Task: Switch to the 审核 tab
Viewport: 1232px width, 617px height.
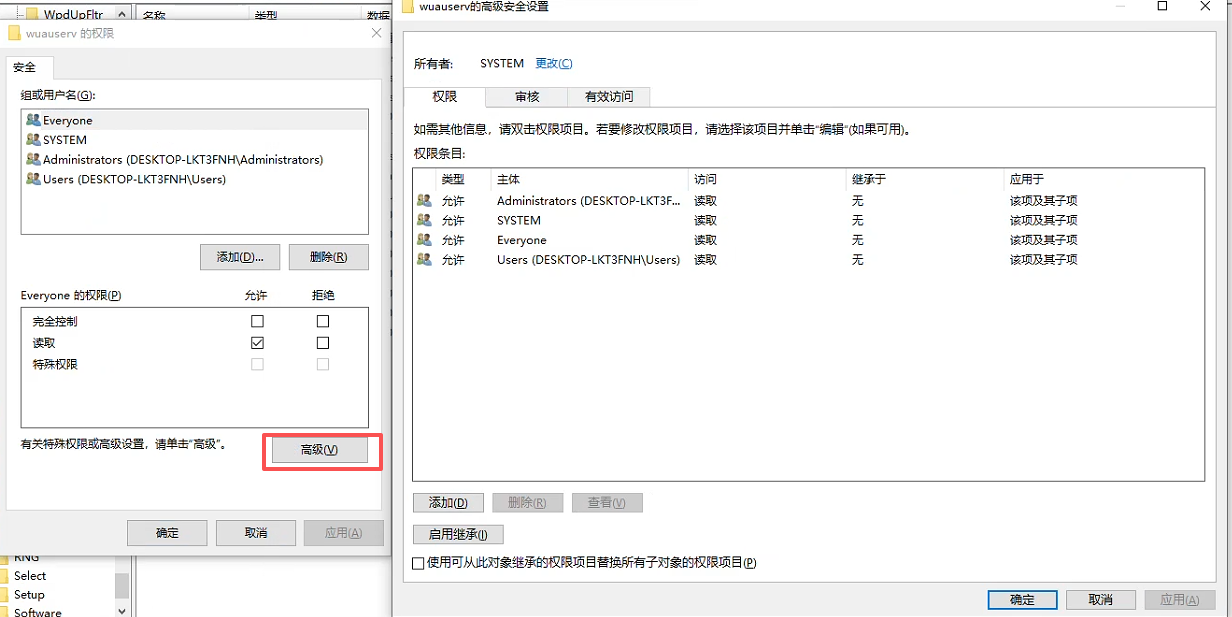Action: 526,97
